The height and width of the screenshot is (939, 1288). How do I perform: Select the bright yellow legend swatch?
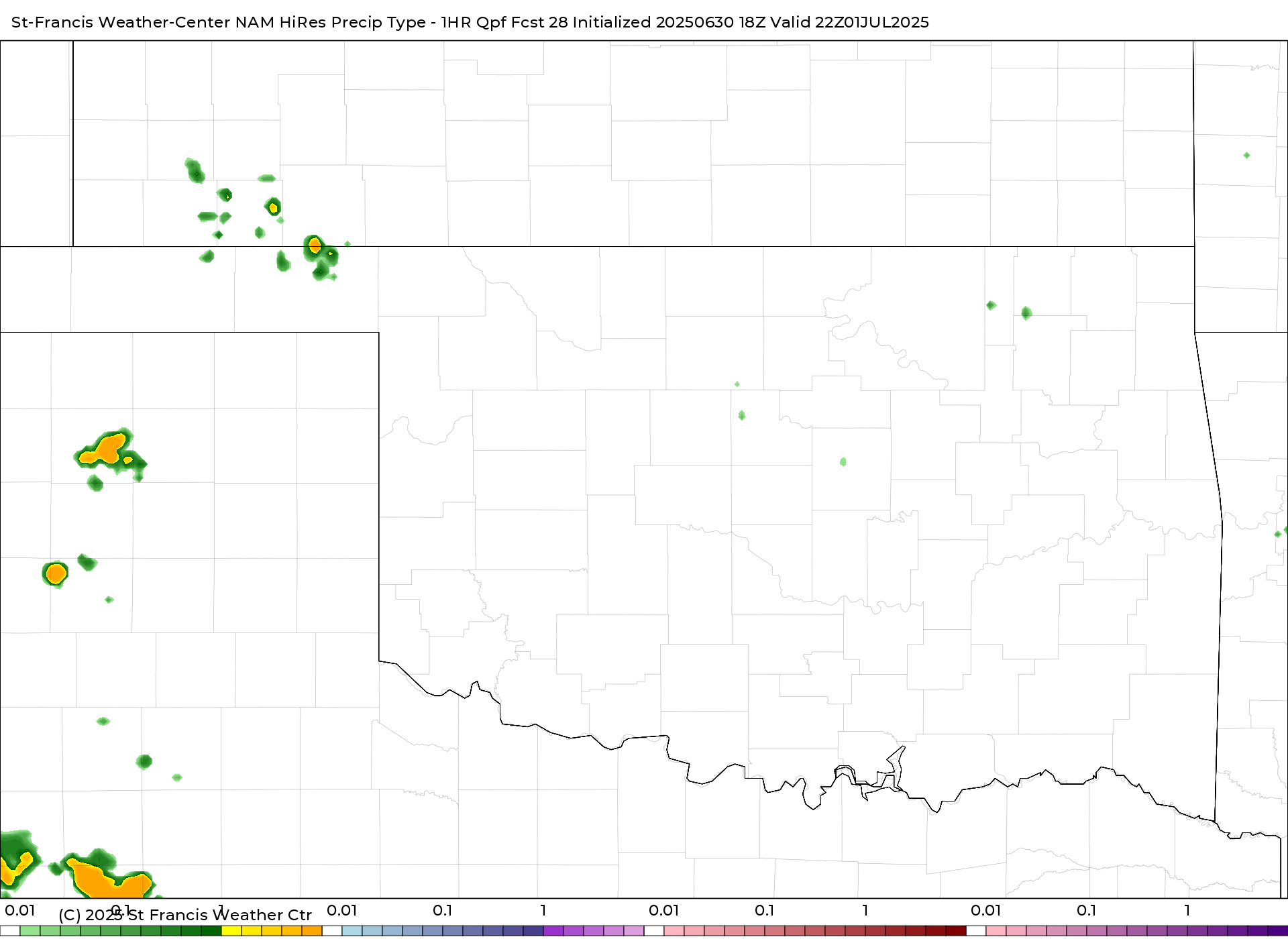[231, 931]
